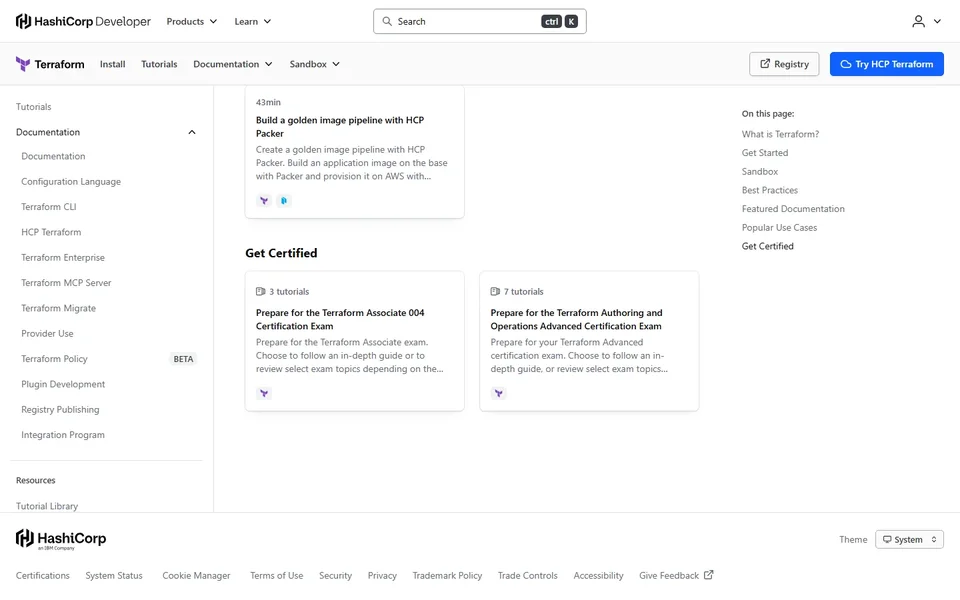The height and width of the screenshot is (600, 960).
Task: Click the tutorials collection icon beside '3 tutorials'
Action: [261, 291]
